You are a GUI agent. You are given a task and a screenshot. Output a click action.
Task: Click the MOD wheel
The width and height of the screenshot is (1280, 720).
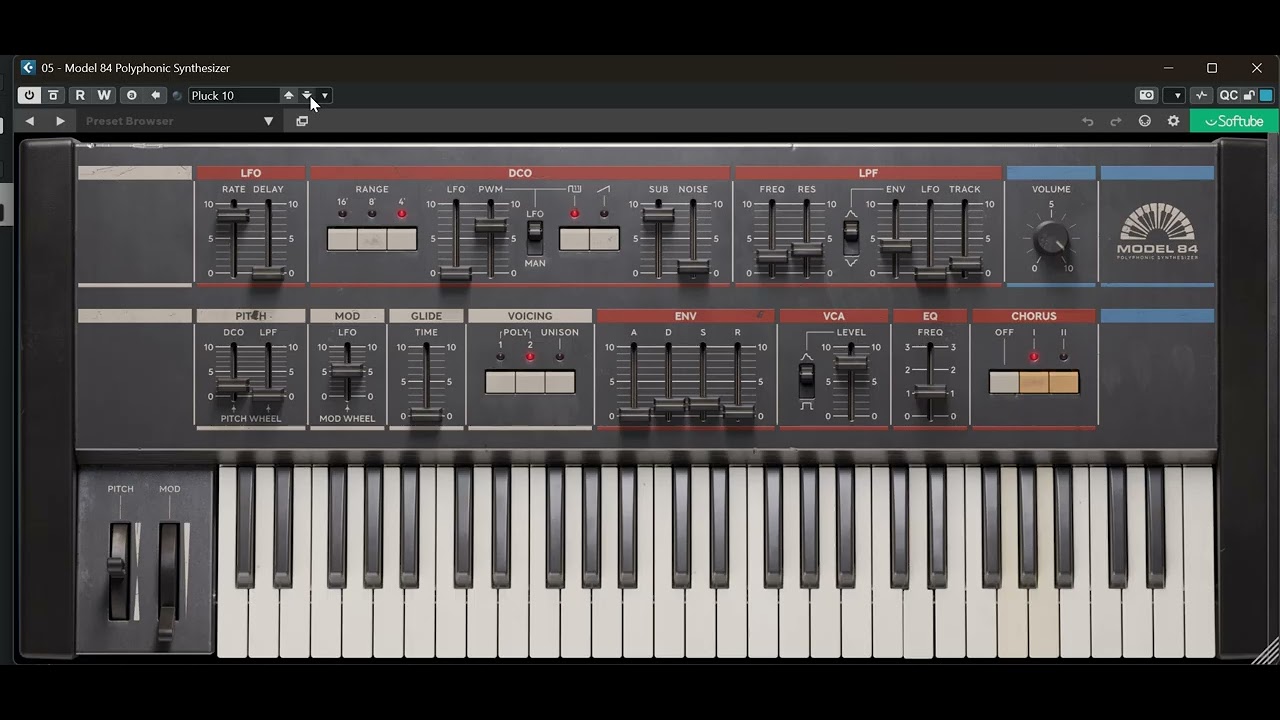click(x=168, y=581)
